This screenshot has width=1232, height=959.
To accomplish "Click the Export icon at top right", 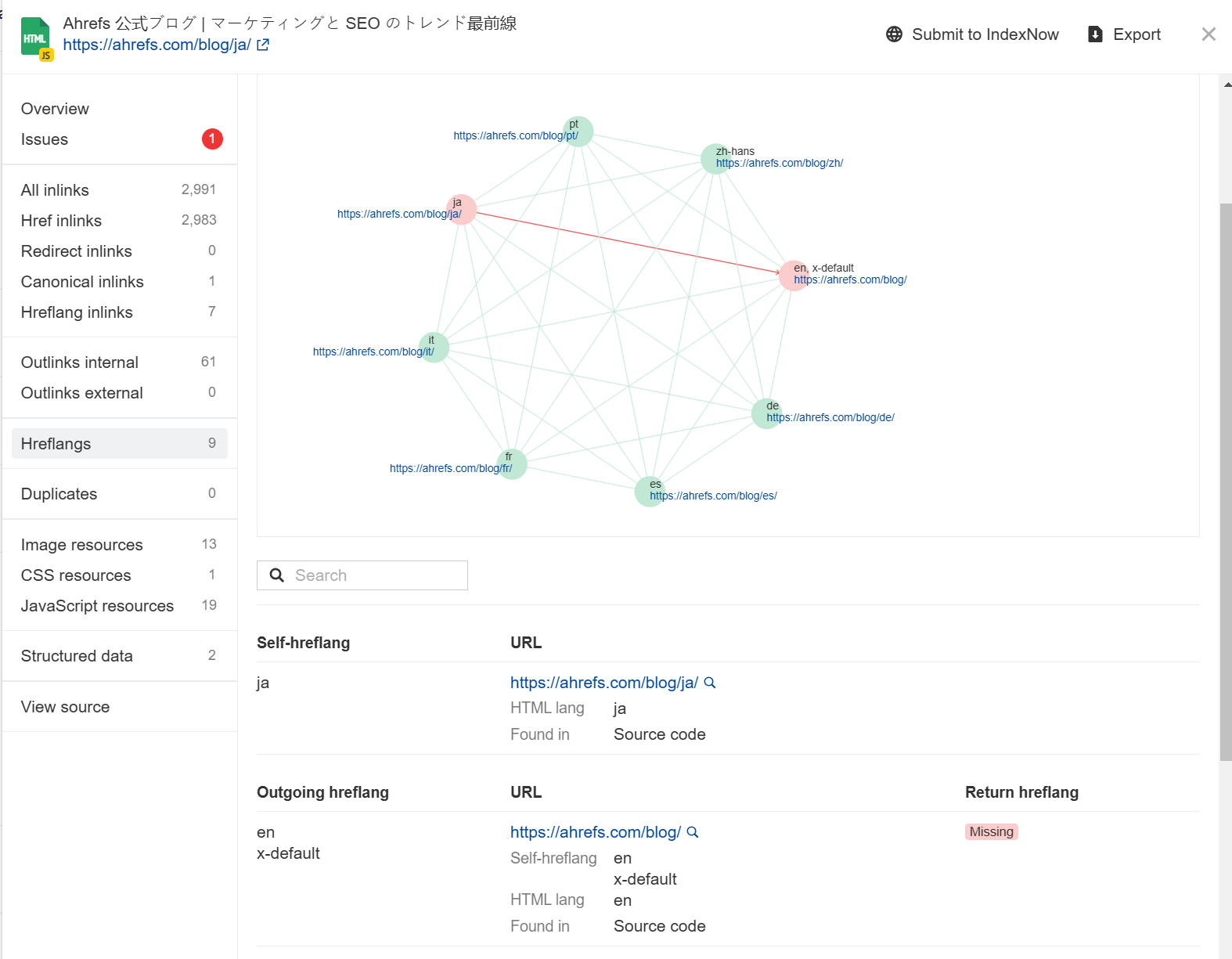I will [x=1094, y=34].
